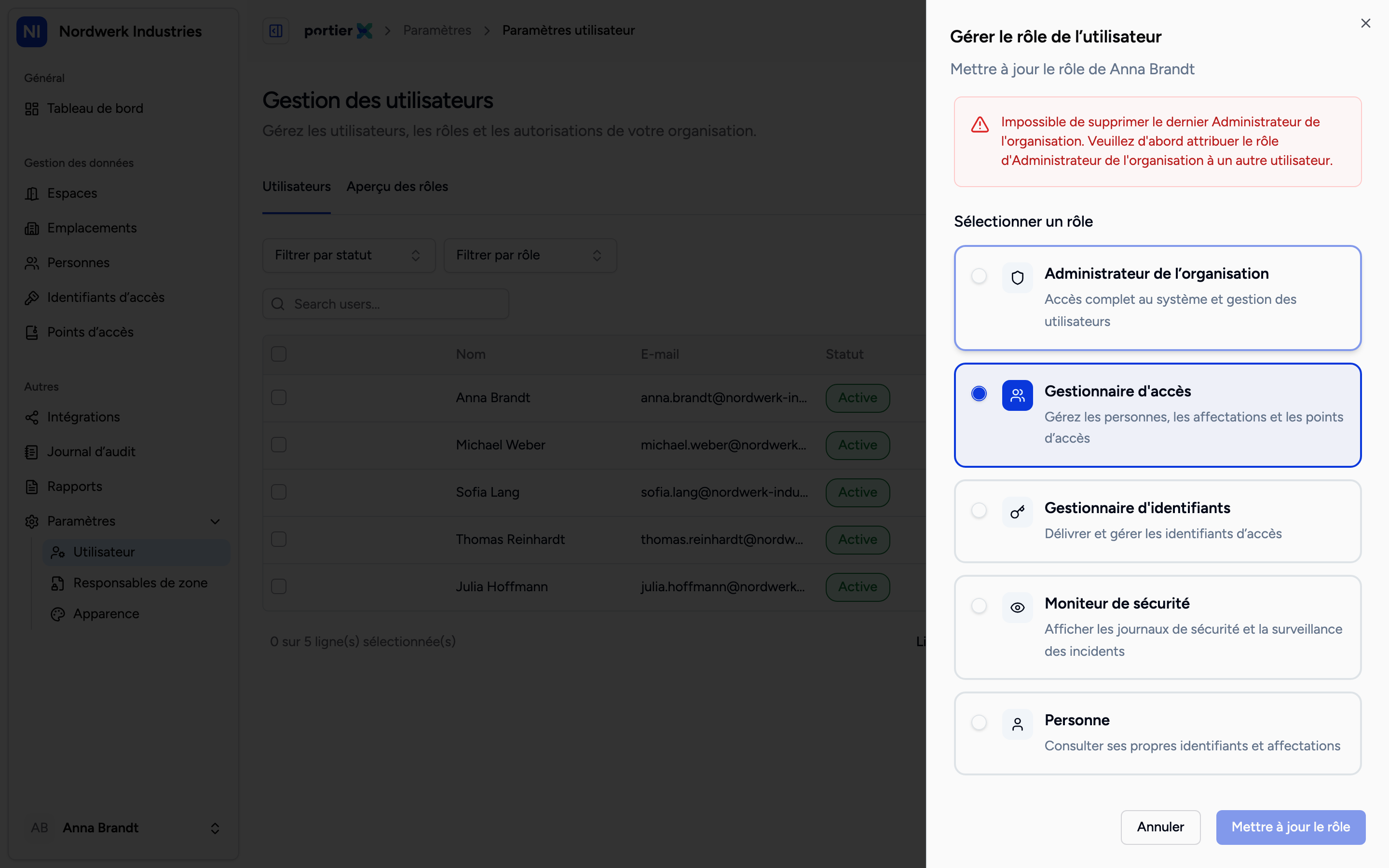1389x868 pixels.
Task: Open Responsables de zone menu item
Action: coord(136,583)
